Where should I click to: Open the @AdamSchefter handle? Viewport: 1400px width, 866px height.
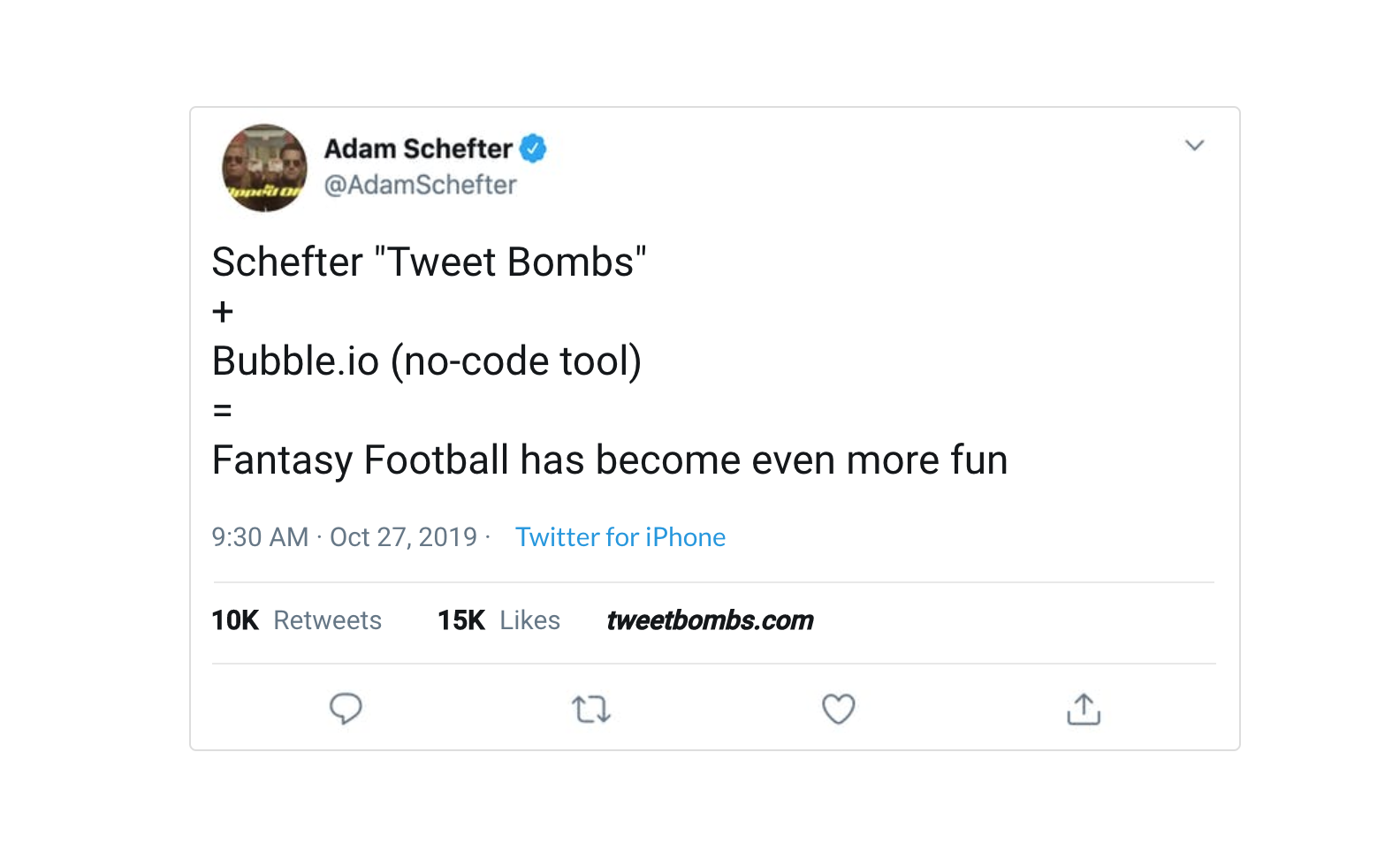pyautogui.click(x=420, y=185)
